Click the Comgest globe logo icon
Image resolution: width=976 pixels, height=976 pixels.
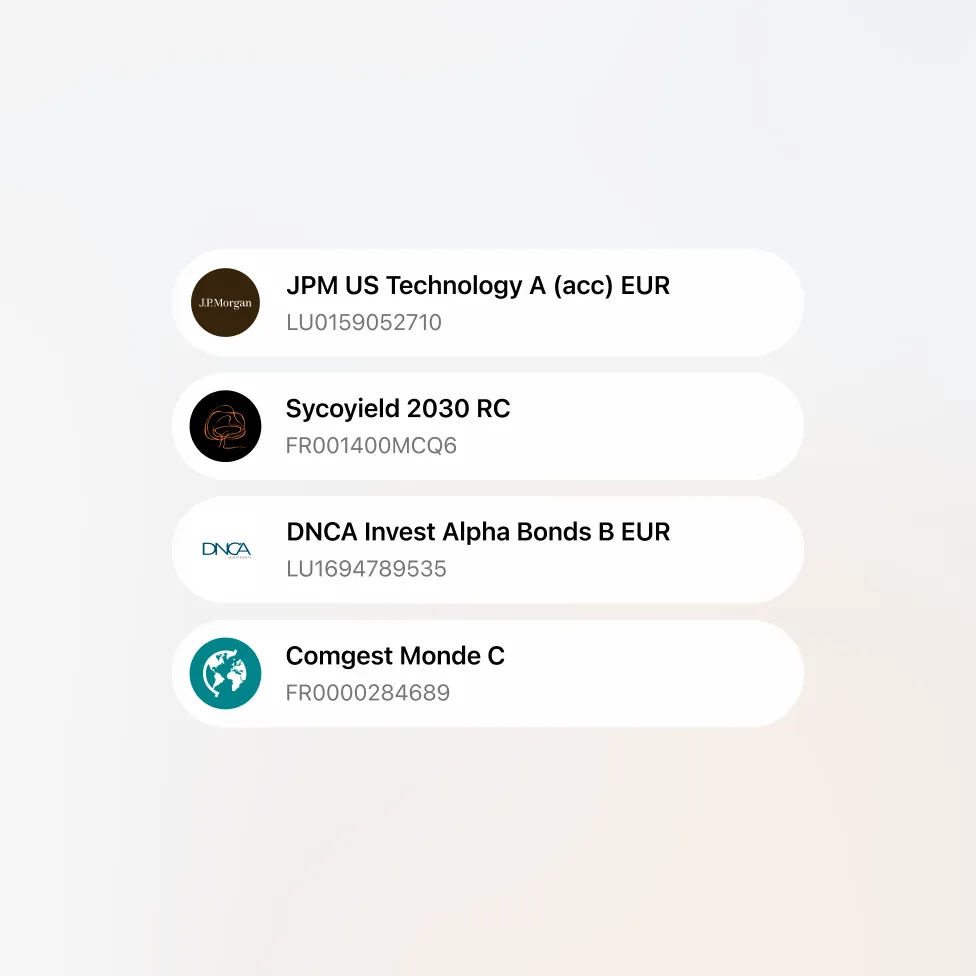(x=225, y=673)
